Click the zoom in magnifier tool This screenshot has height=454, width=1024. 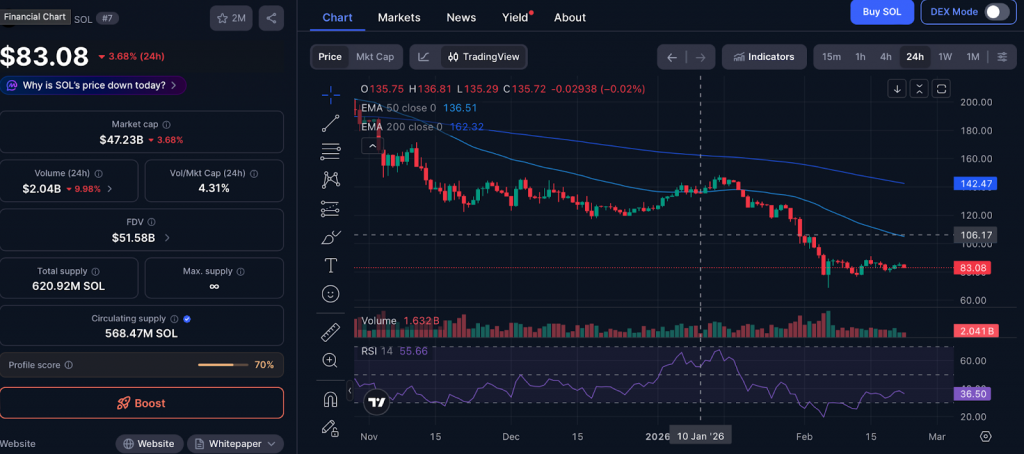click(331, 360)
